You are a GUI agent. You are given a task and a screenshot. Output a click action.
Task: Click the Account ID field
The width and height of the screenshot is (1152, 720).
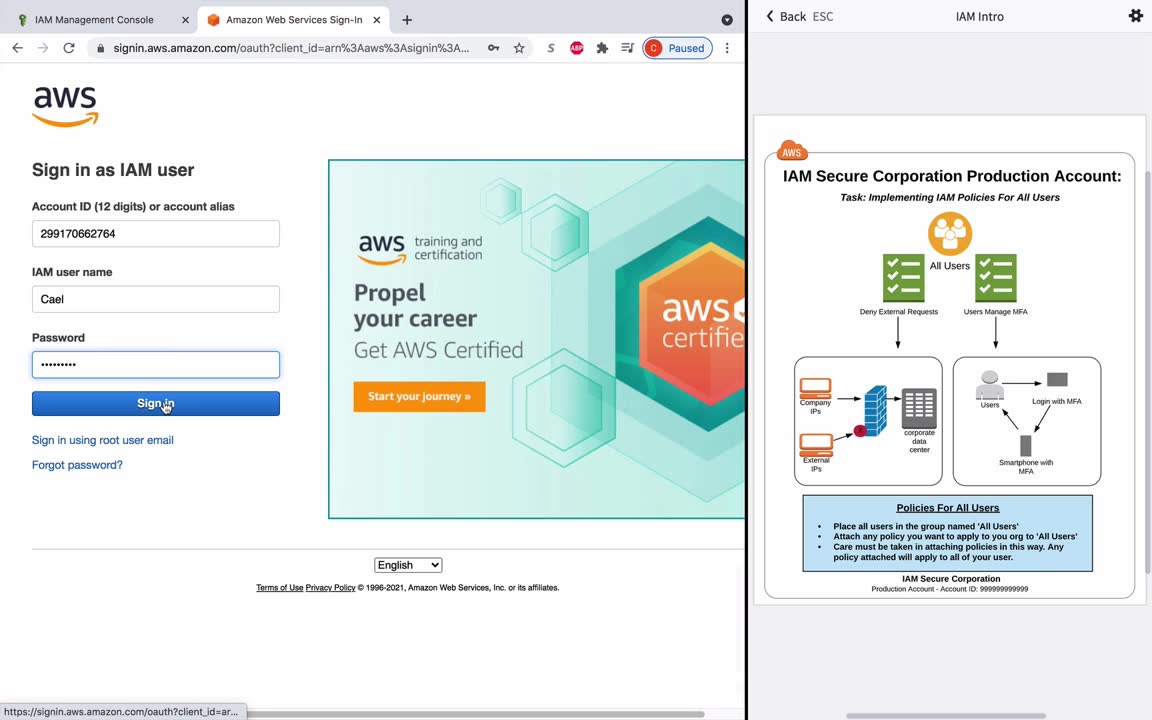(156, 234)
